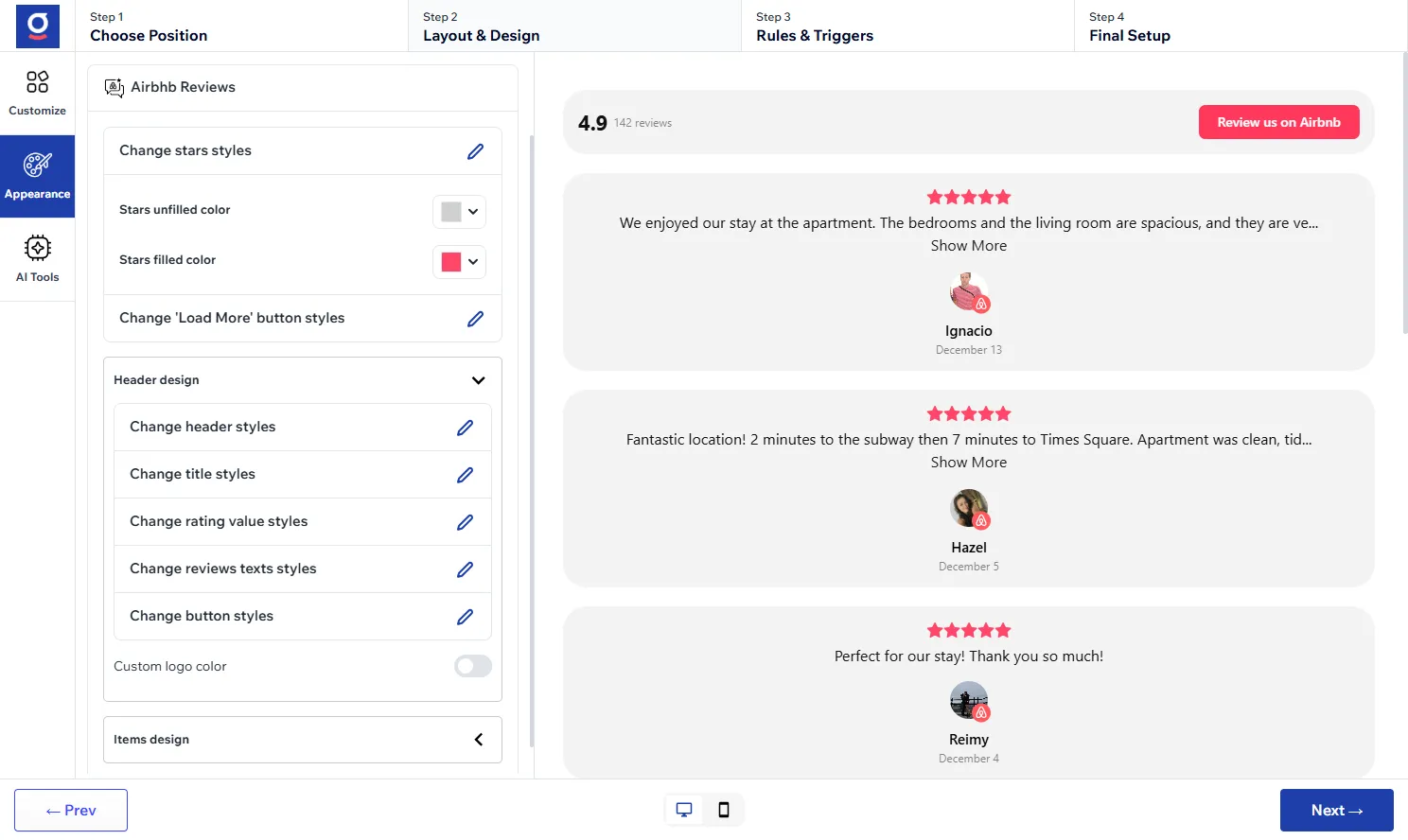The width and height of the screenshot is (1408, 840).
Task: Click Show More on Hazel's review
Action: 969,463
